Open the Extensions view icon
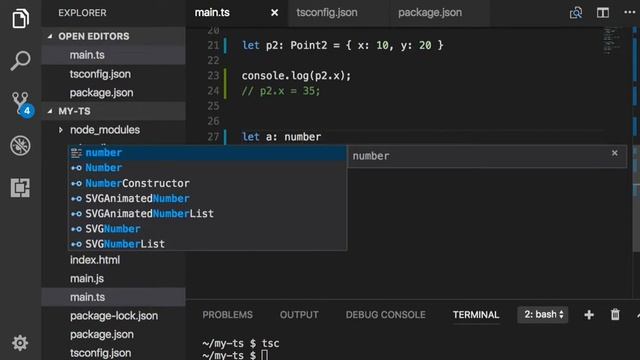The height and width of the screenshot is (360, 640). (x=20, y=188)
